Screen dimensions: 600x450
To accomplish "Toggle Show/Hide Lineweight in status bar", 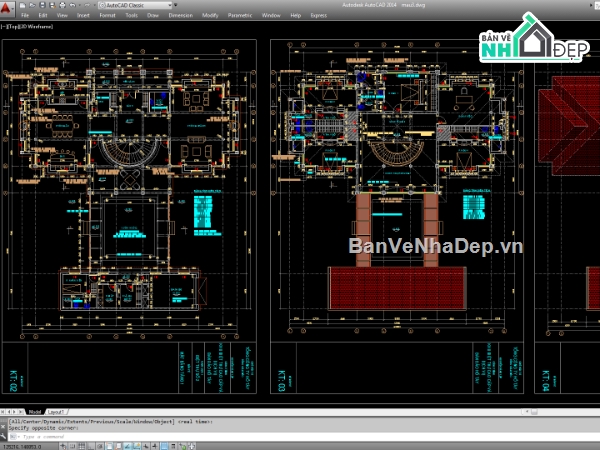I will click(155, 447).
